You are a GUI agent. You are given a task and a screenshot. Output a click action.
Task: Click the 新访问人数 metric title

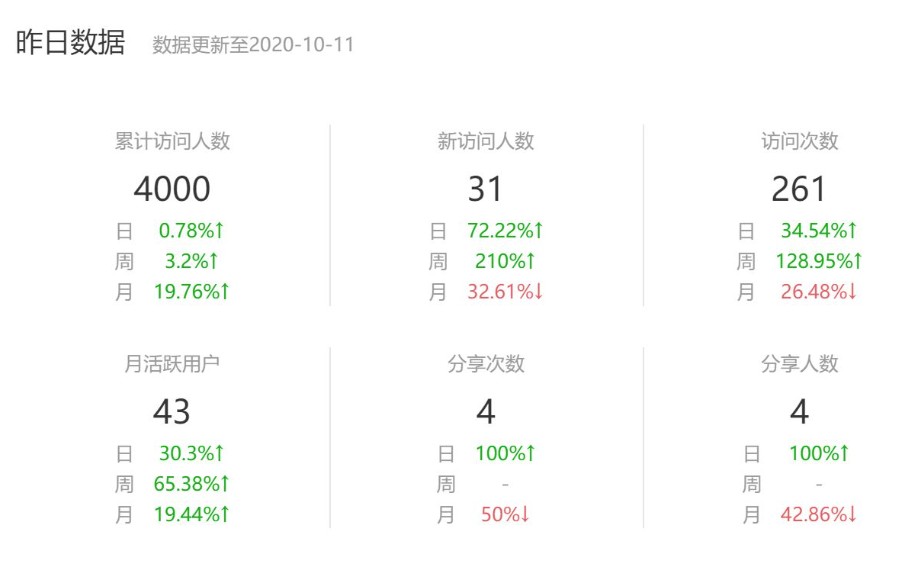[x=486, y=142]
